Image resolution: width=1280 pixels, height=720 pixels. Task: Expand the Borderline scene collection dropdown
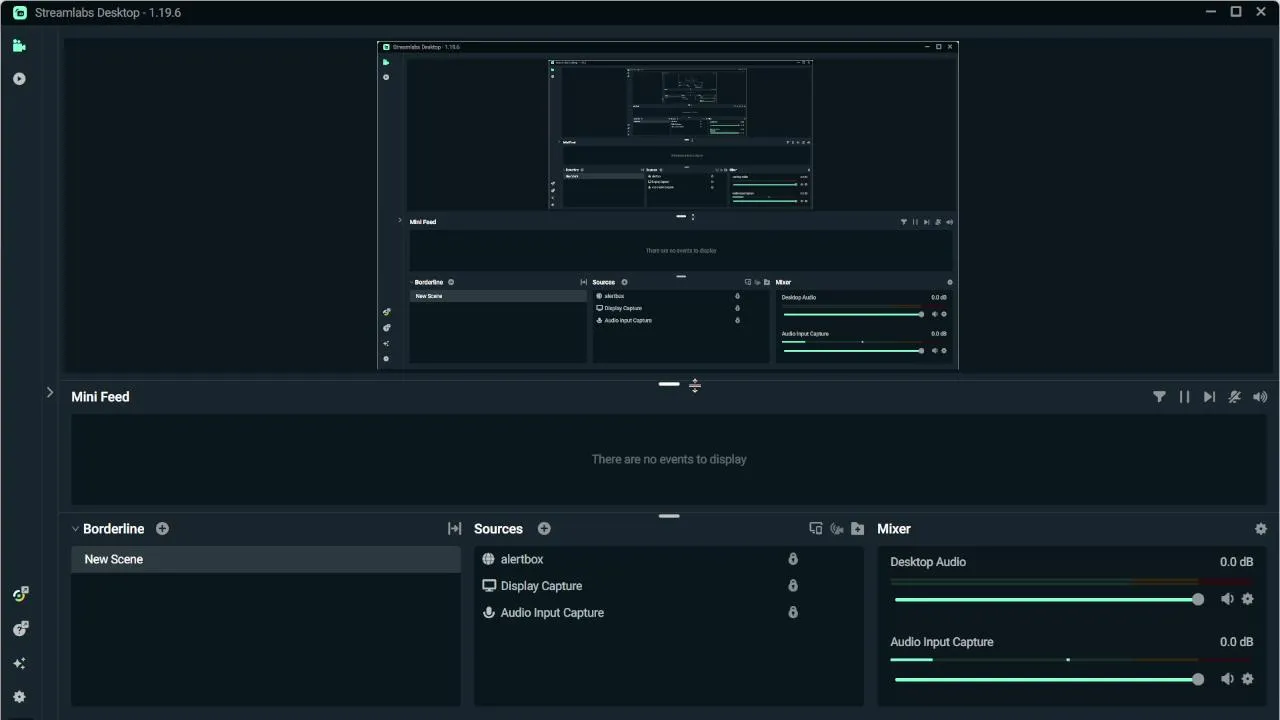[75, 529]
